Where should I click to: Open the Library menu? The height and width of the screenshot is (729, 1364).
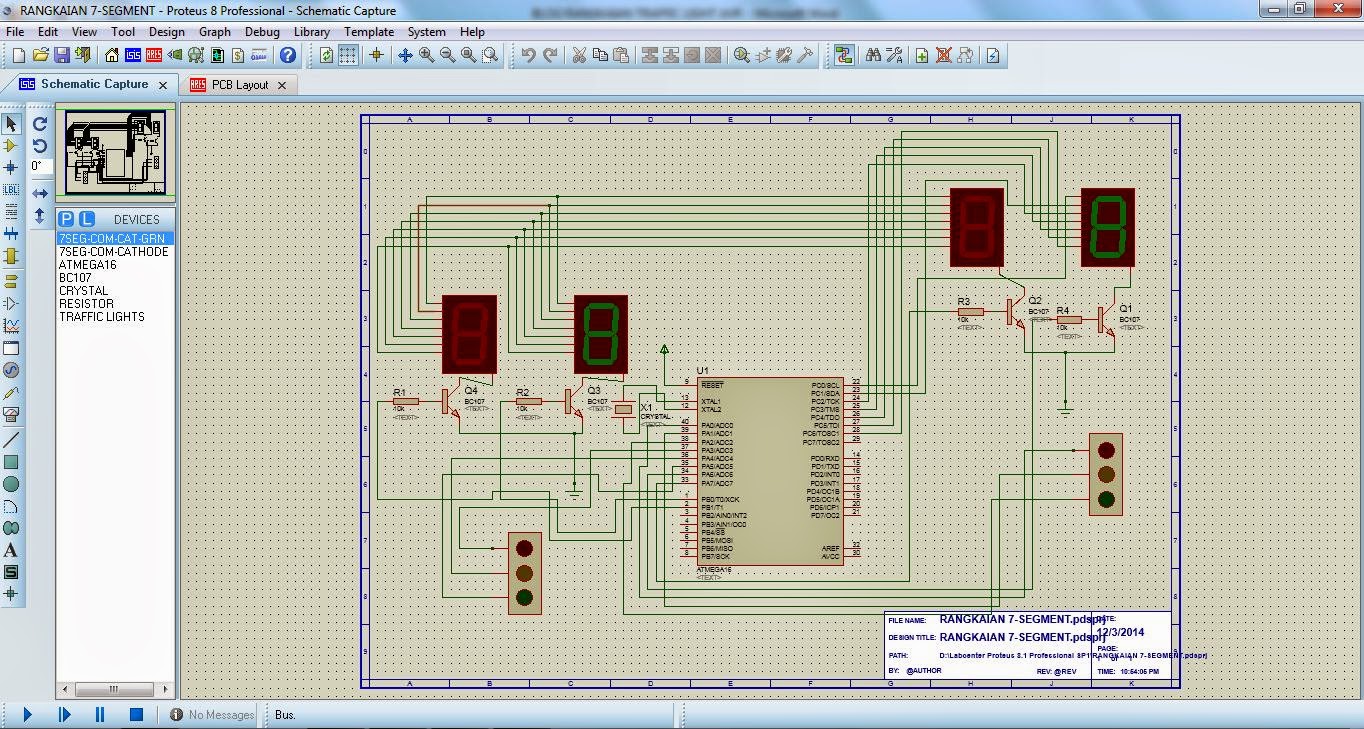coord(311,31)
